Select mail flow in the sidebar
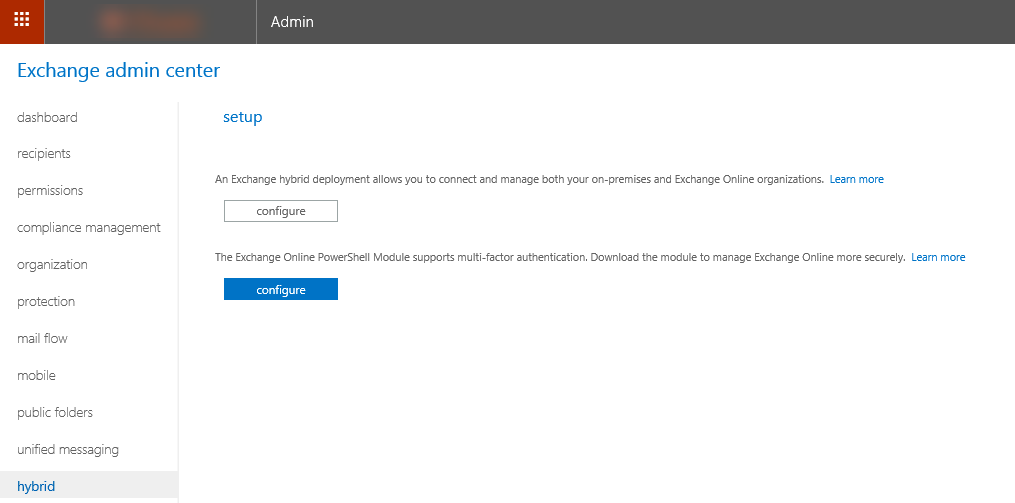 (x=42, y=338)
